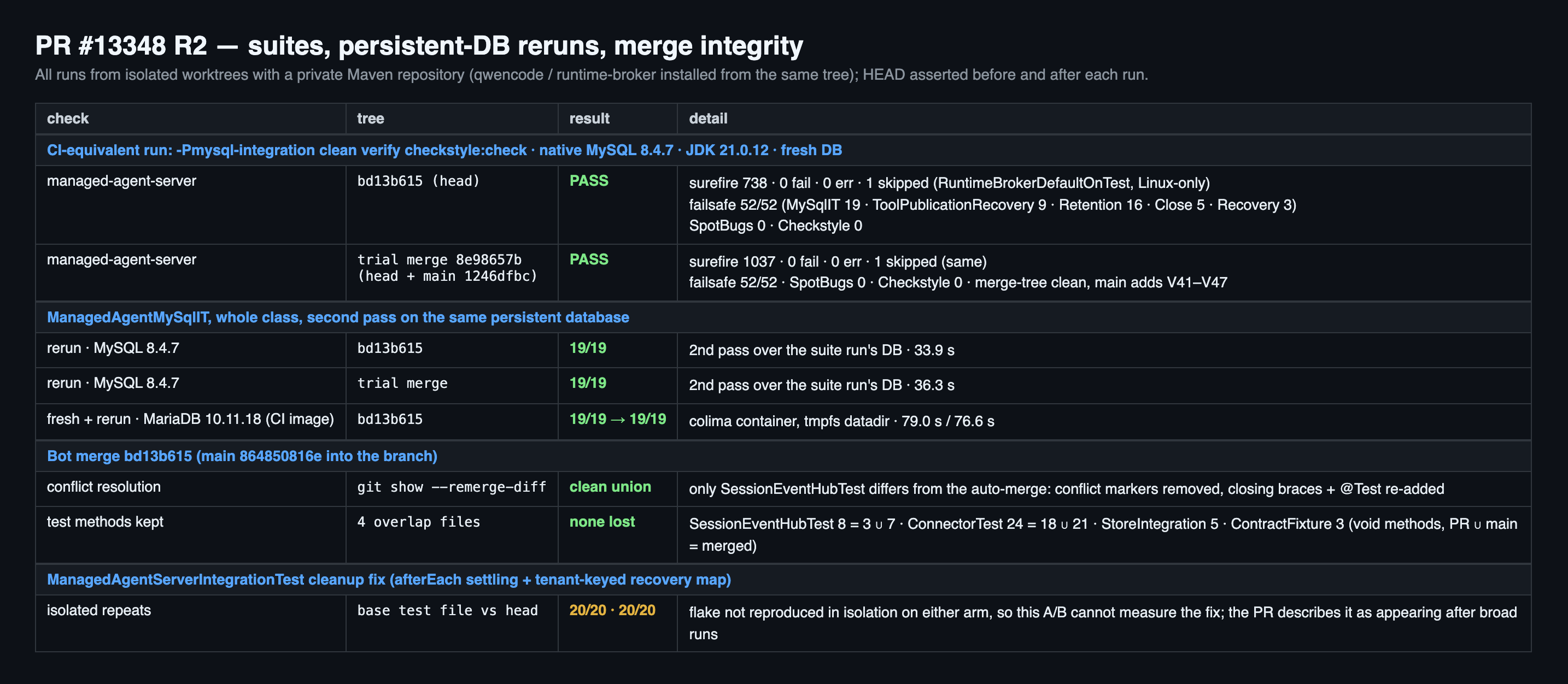1568x684 pixels.
Task: Click the 'surefire 1037' detail line
Action: [x=838, y=262]
